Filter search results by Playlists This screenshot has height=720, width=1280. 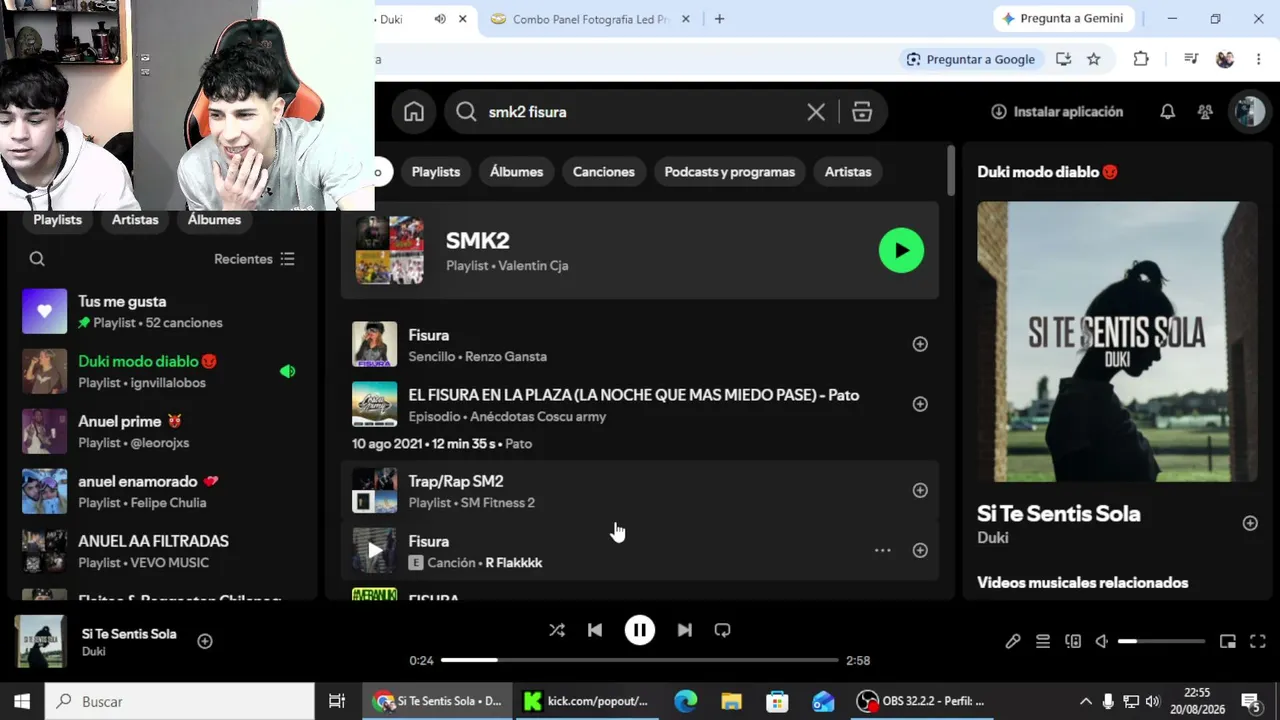(x=436, y=172)
